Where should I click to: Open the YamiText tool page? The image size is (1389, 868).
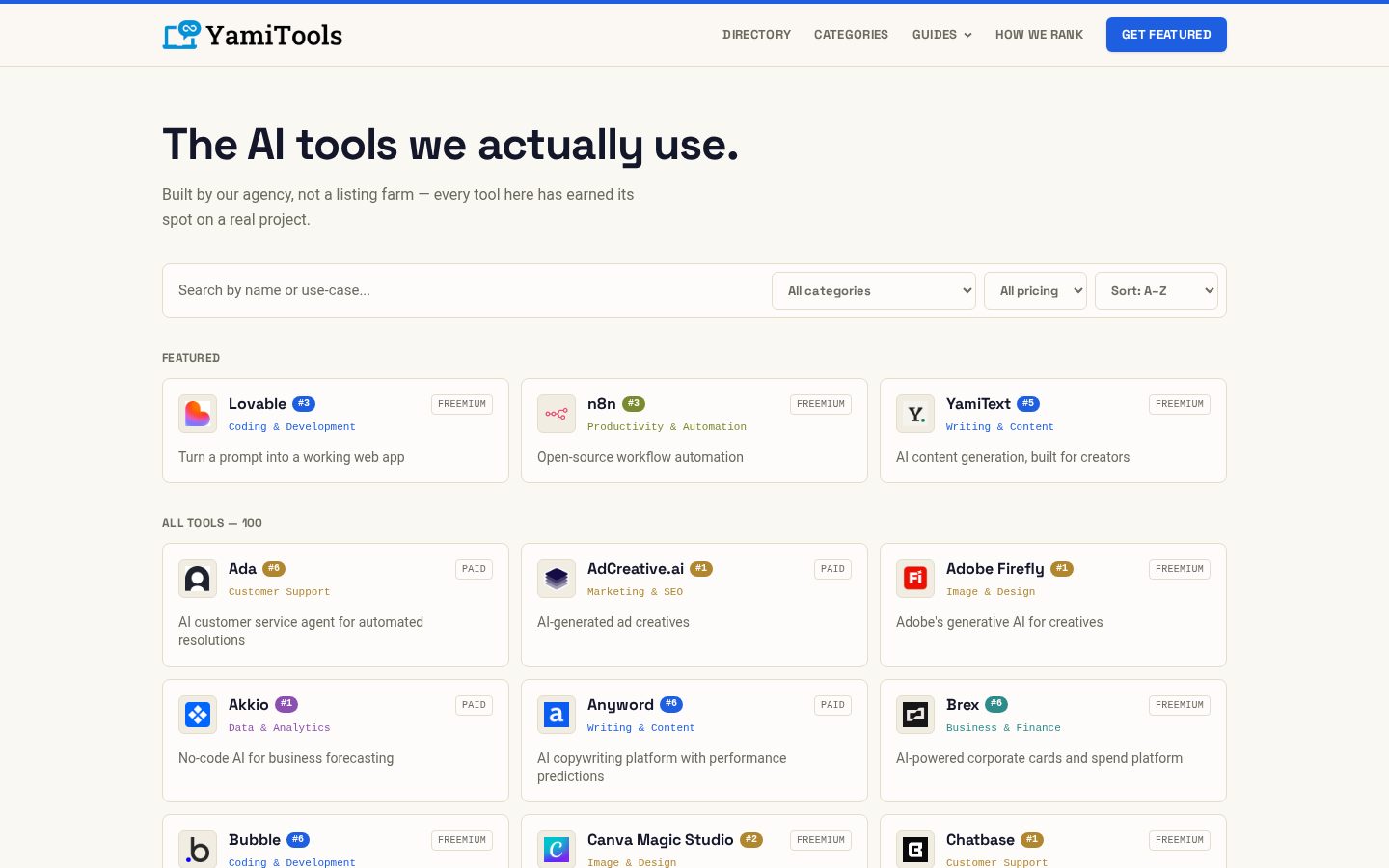(x=978, y=404)
